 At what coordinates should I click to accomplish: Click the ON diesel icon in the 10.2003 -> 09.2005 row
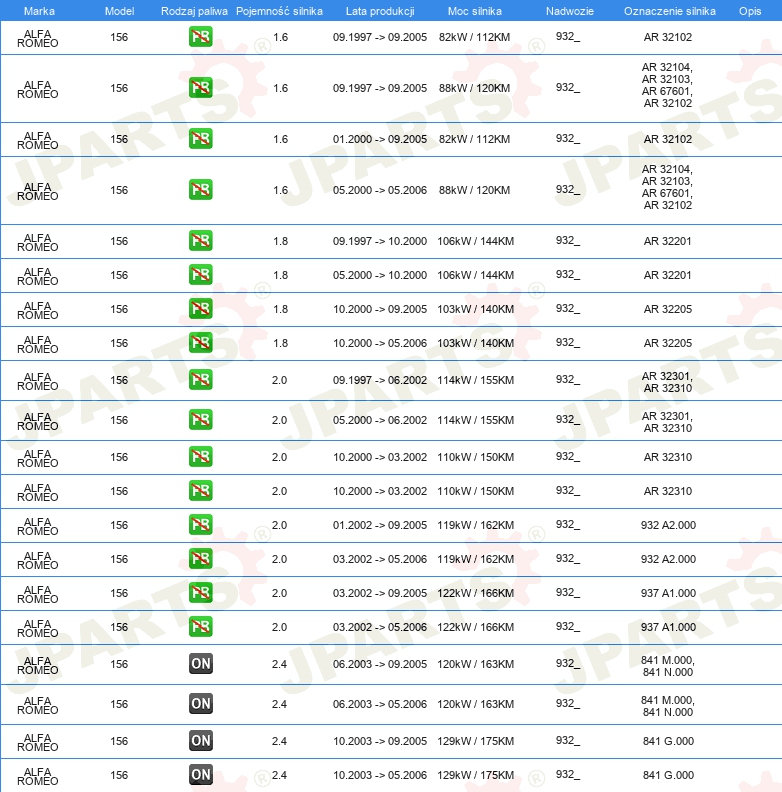(201, 741)
